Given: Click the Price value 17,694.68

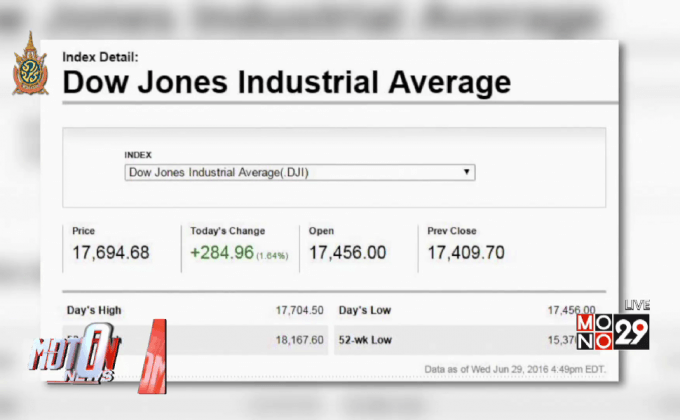Looking at the screenshot, I should [110, 253].
